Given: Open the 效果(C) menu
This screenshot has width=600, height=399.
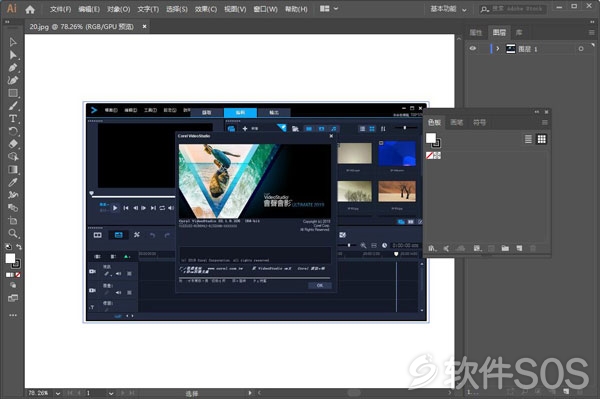Looking at the screenshot, I should (205, 9).
